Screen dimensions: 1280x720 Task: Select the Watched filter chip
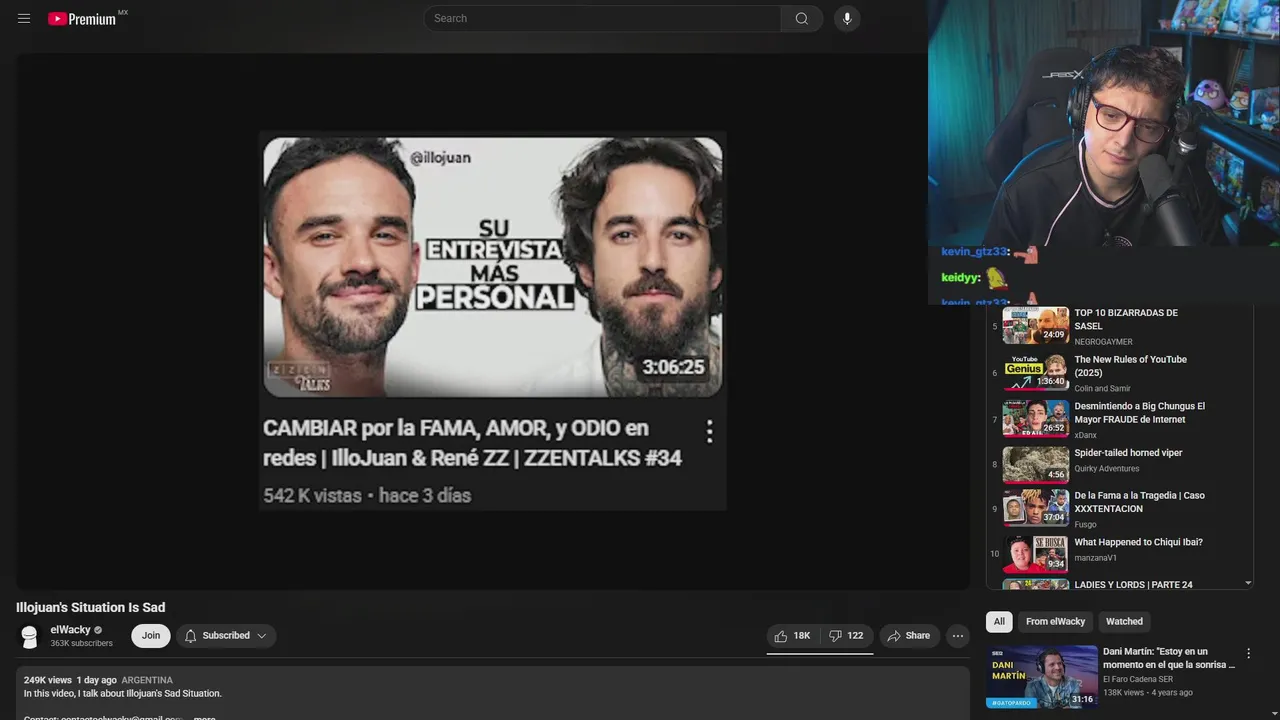coord(1124,621)
